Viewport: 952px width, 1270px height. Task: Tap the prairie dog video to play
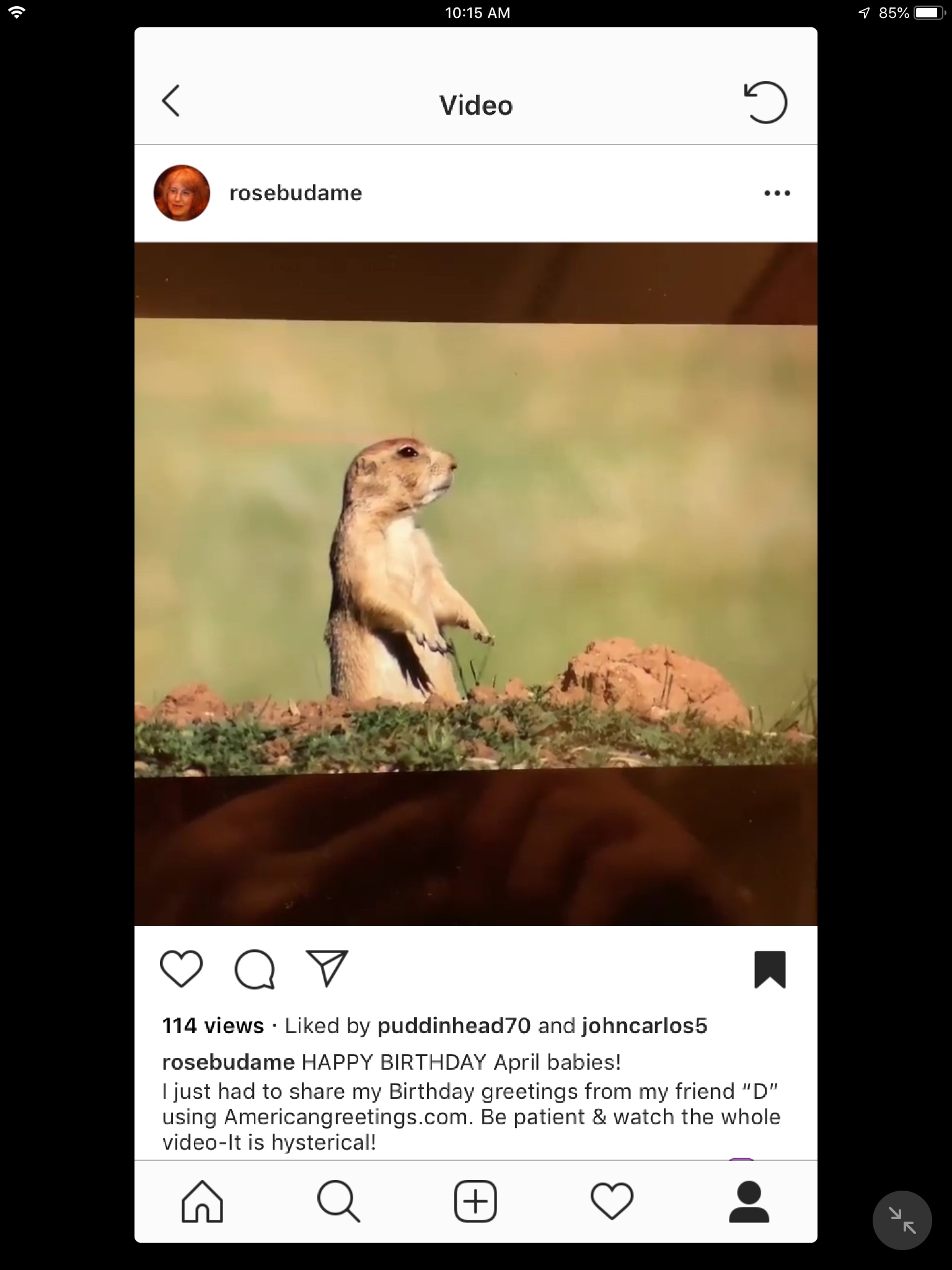click(x=476, y=584)
